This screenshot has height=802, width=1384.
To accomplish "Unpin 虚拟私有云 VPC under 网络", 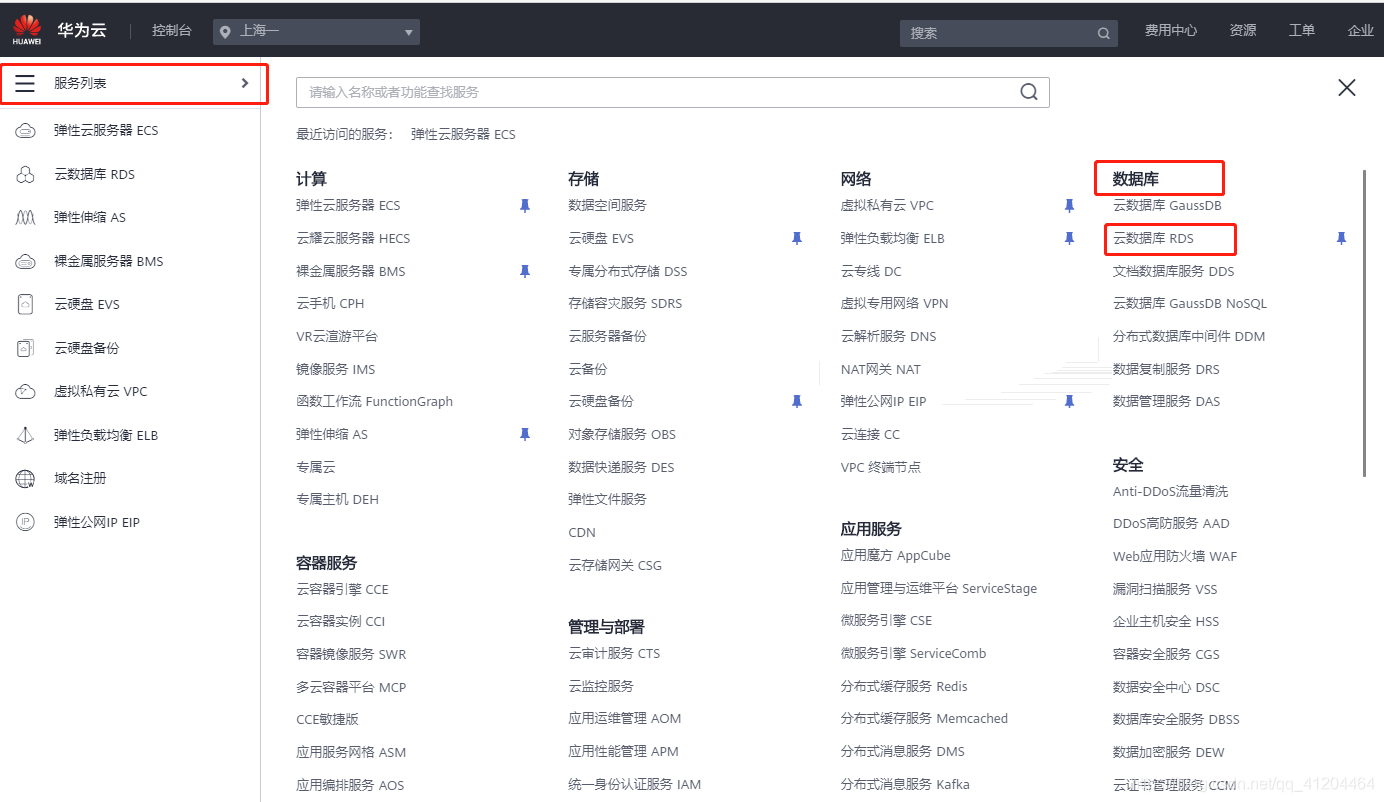I will tap(1069, 205).
